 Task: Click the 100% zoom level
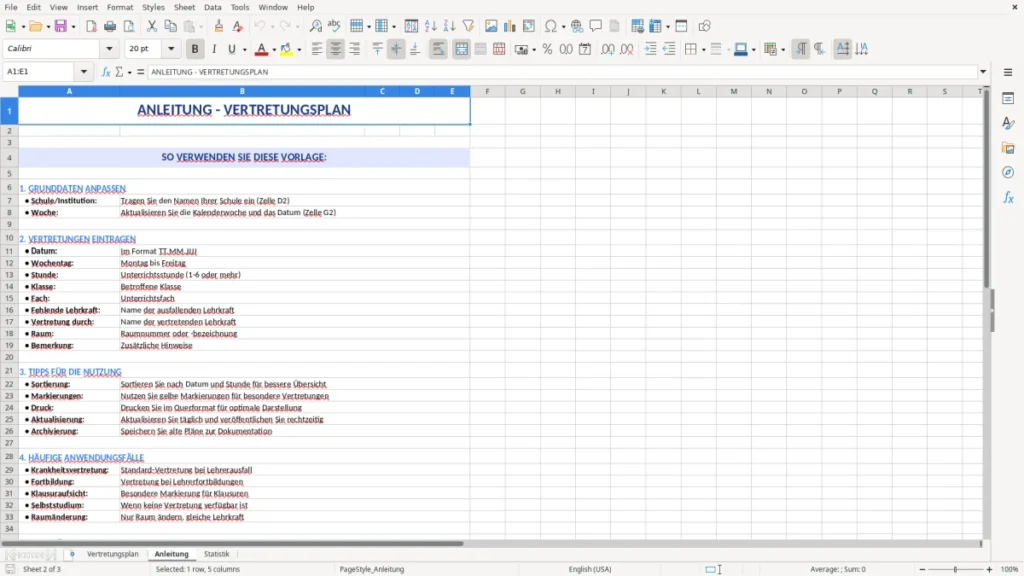coord(1010,569)
